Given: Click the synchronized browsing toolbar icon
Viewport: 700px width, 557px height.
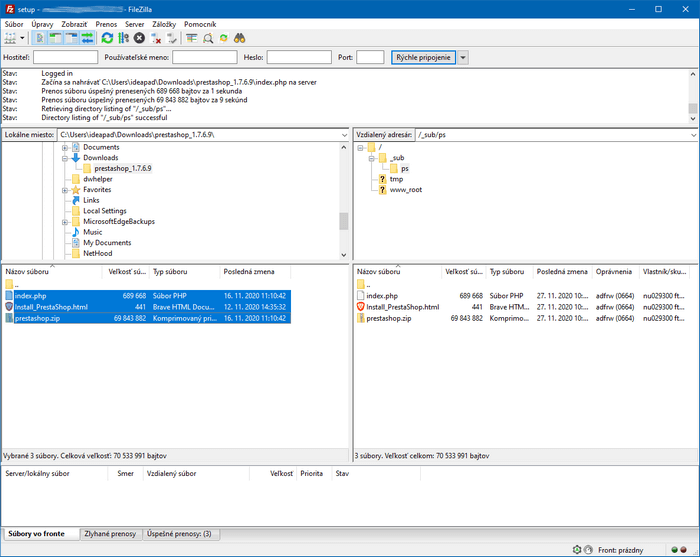Looking at the screenshot, I should pos(223,38).
